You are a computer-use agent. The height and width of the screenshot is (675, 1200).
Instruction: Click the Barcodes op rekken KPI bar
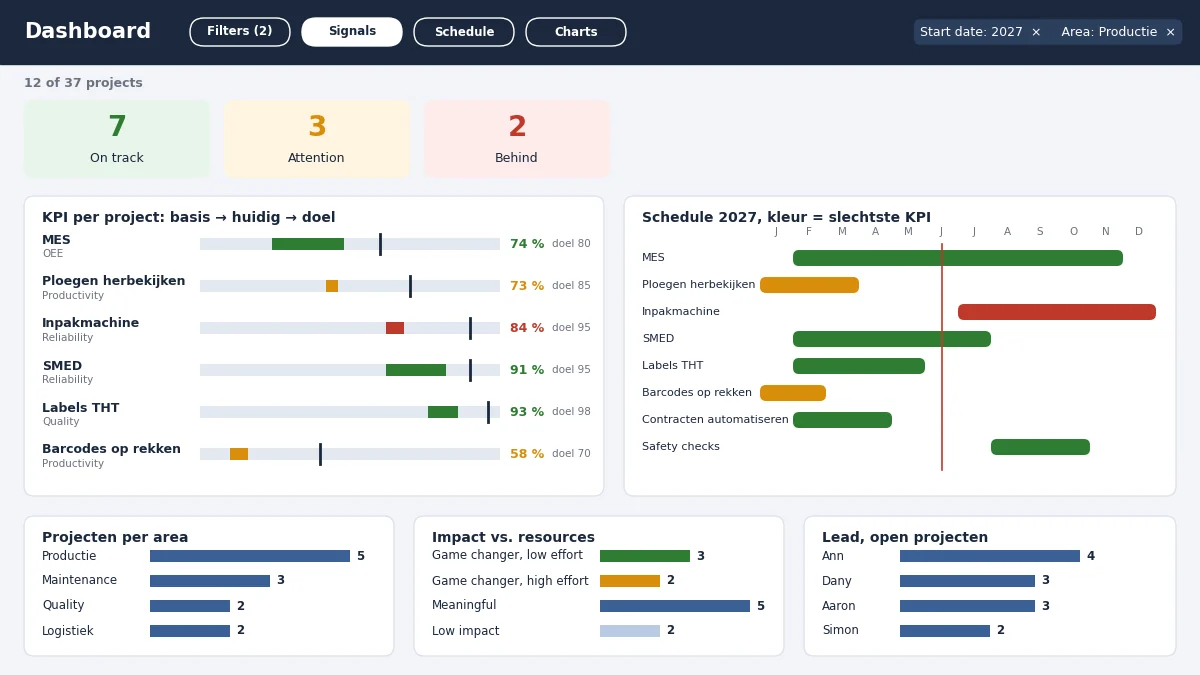click(x=350, y=454)
